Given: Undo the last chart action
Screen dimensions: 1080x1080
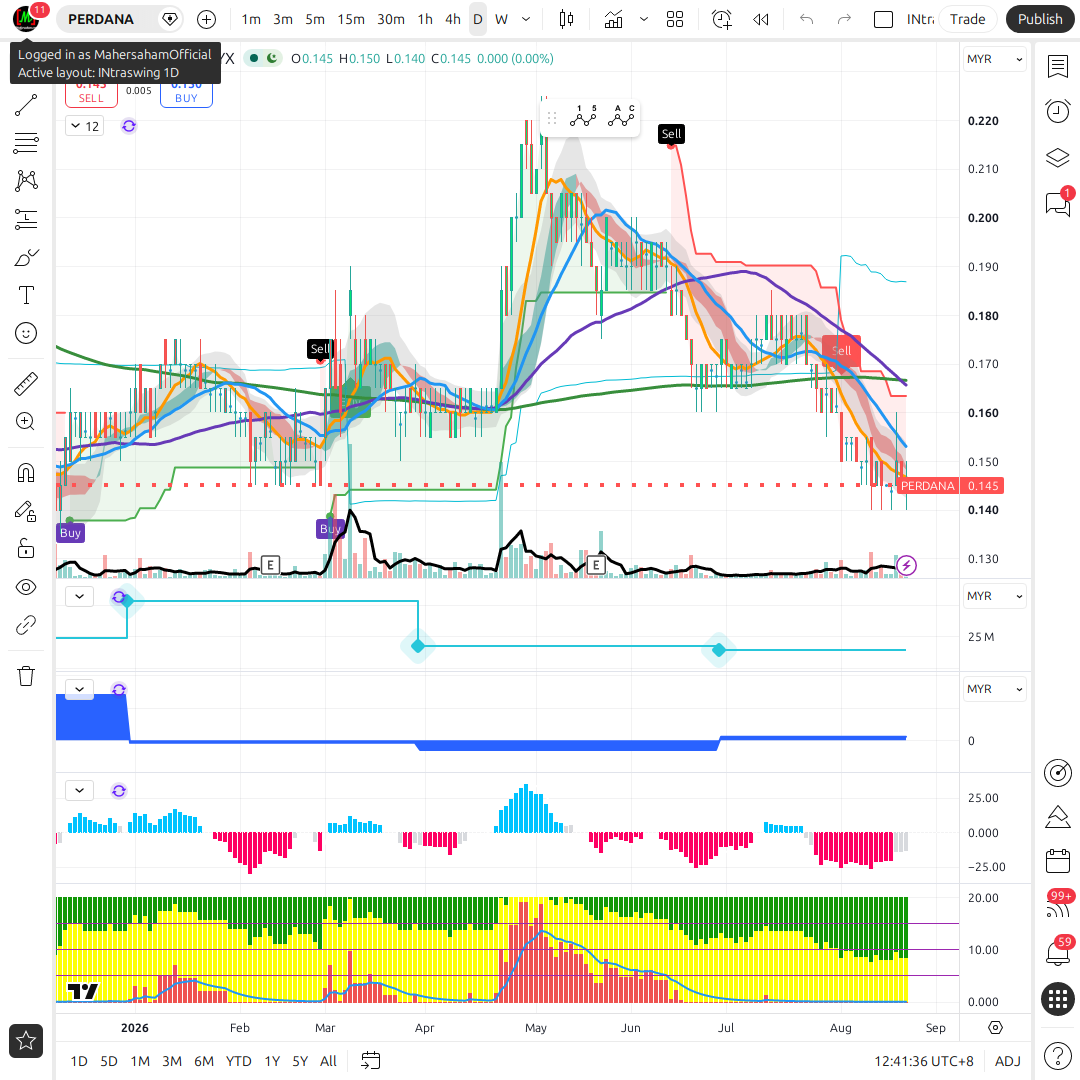Looking at the screenshot, I should coord(807,19).
